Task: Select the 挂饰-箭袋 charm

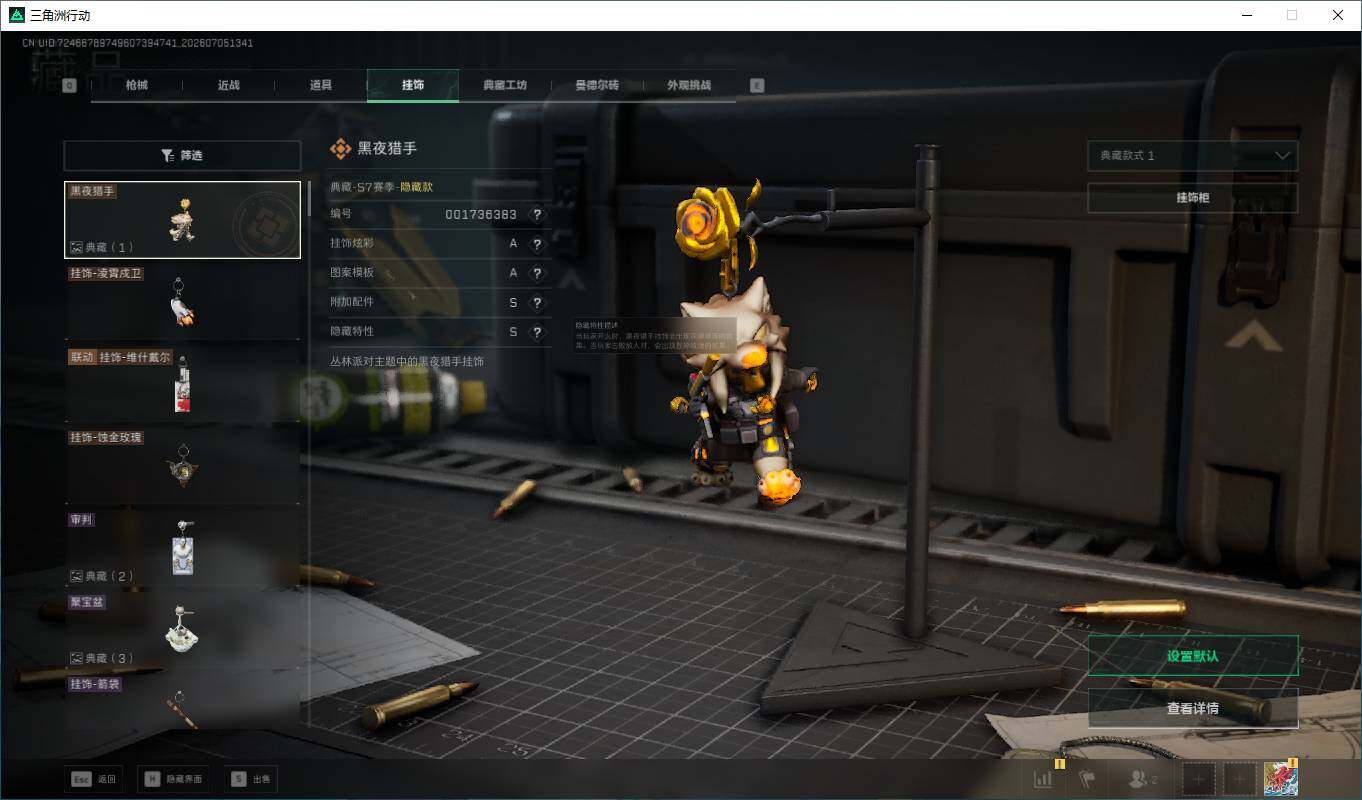Action: [x=182, y=702]
